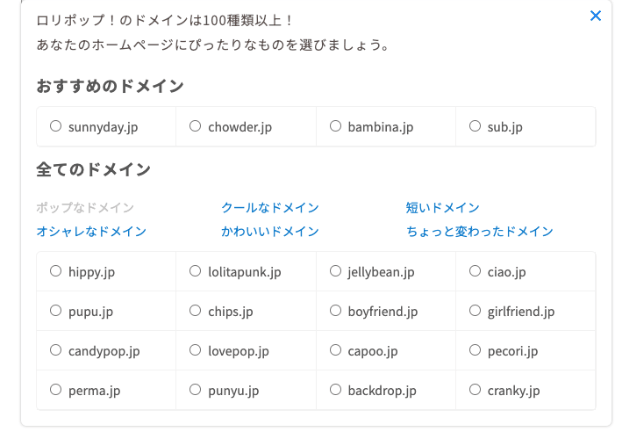Open the クールなドメイン category
The width and height of the screenshot is (640, 430).
click(x=270, y=208)
